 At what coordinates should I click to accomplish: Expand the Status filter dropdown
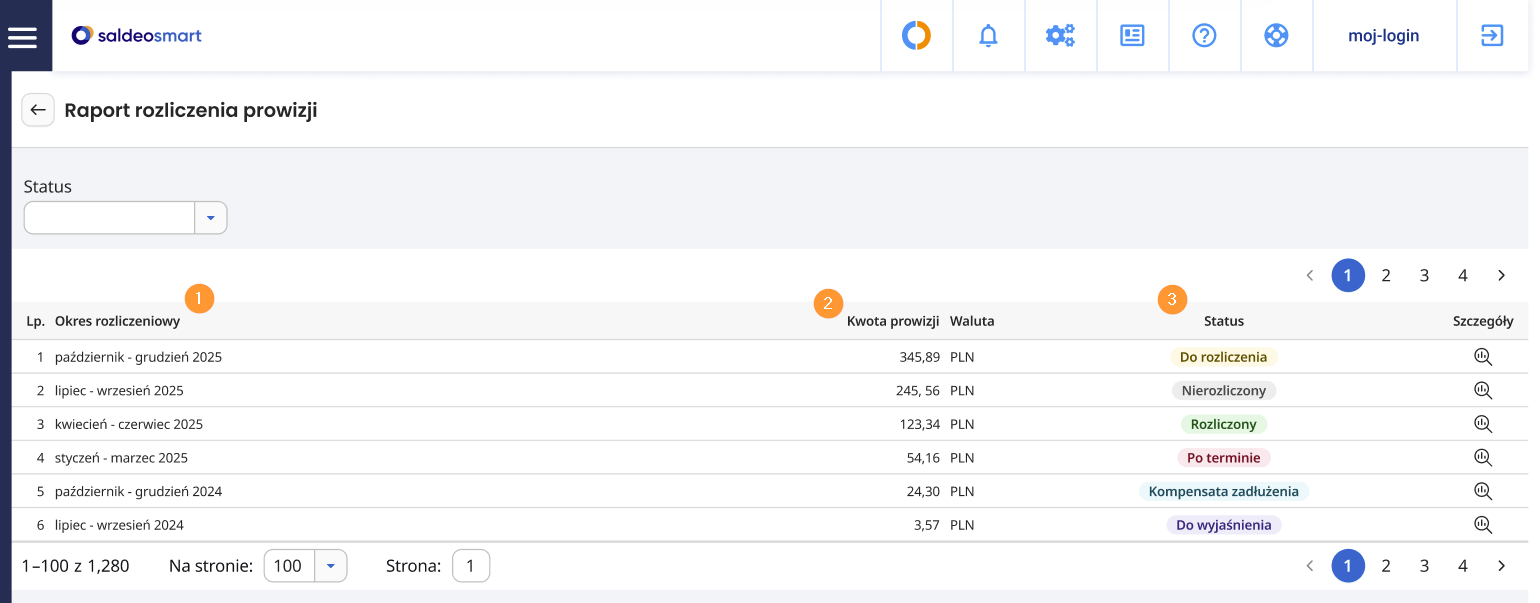pyautogui.click(x=211, y=218)
